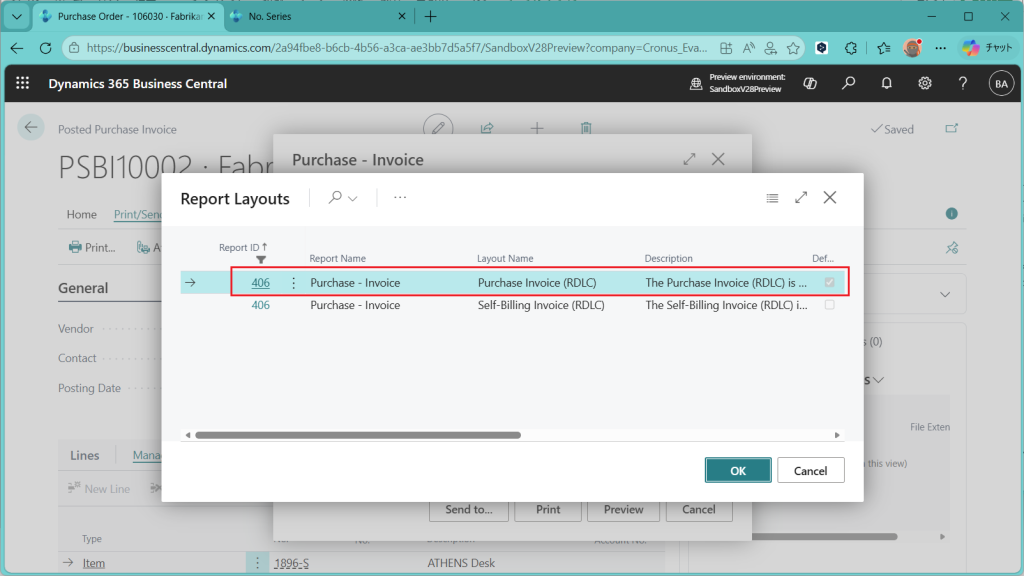The image size is (1024, 576).
Task: Open the notifications bell icon
Action: coord(886,84)
